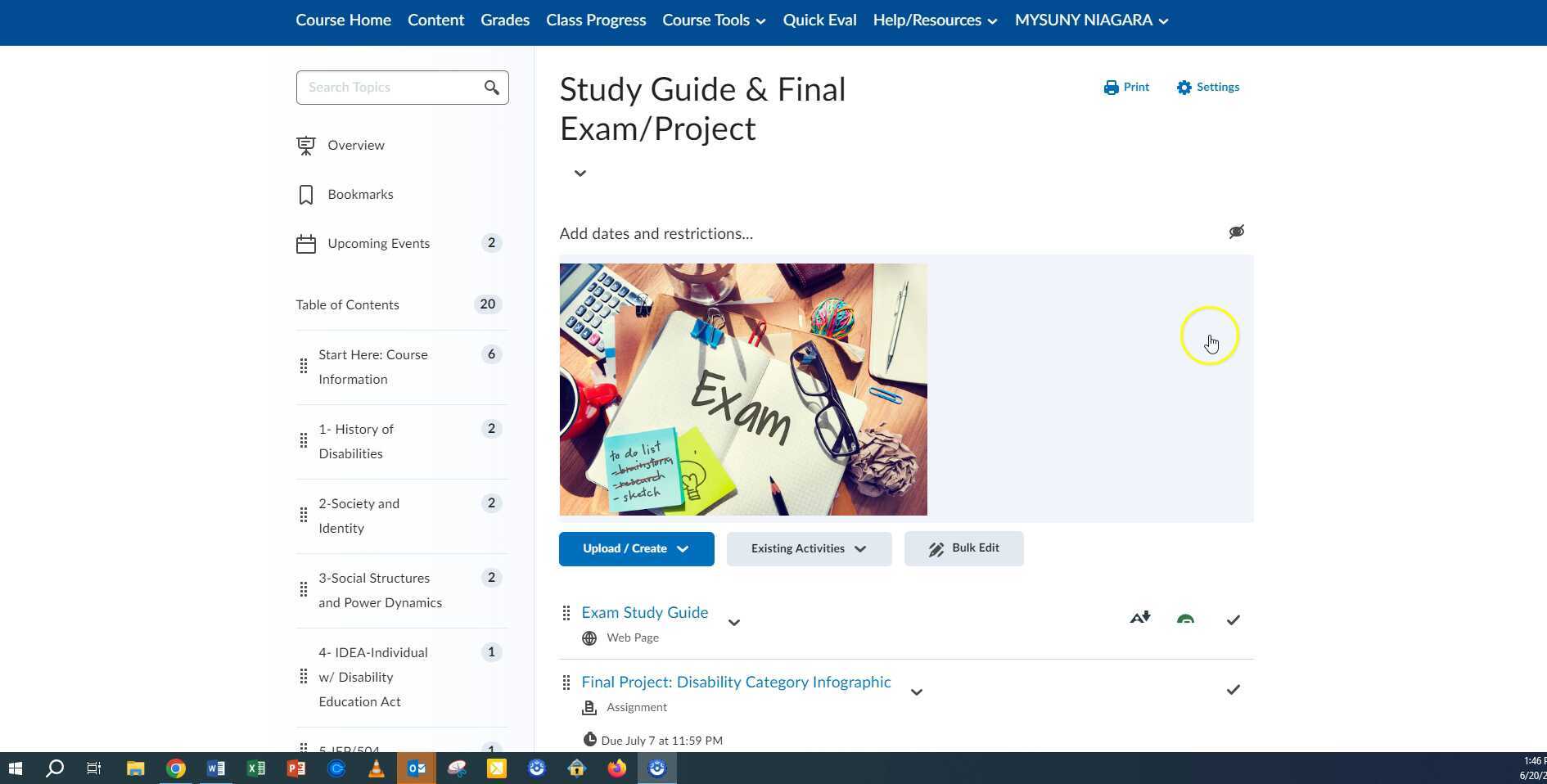Click the Overview icon in the sidebar
This screenshot has width=1547, height=784.
[x=305, y=145]
